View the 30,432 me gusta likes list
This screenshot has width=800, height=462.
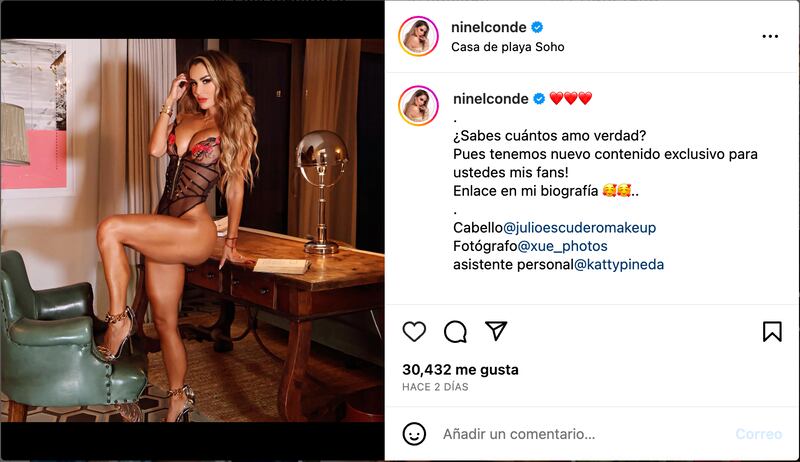coord(460,370)
